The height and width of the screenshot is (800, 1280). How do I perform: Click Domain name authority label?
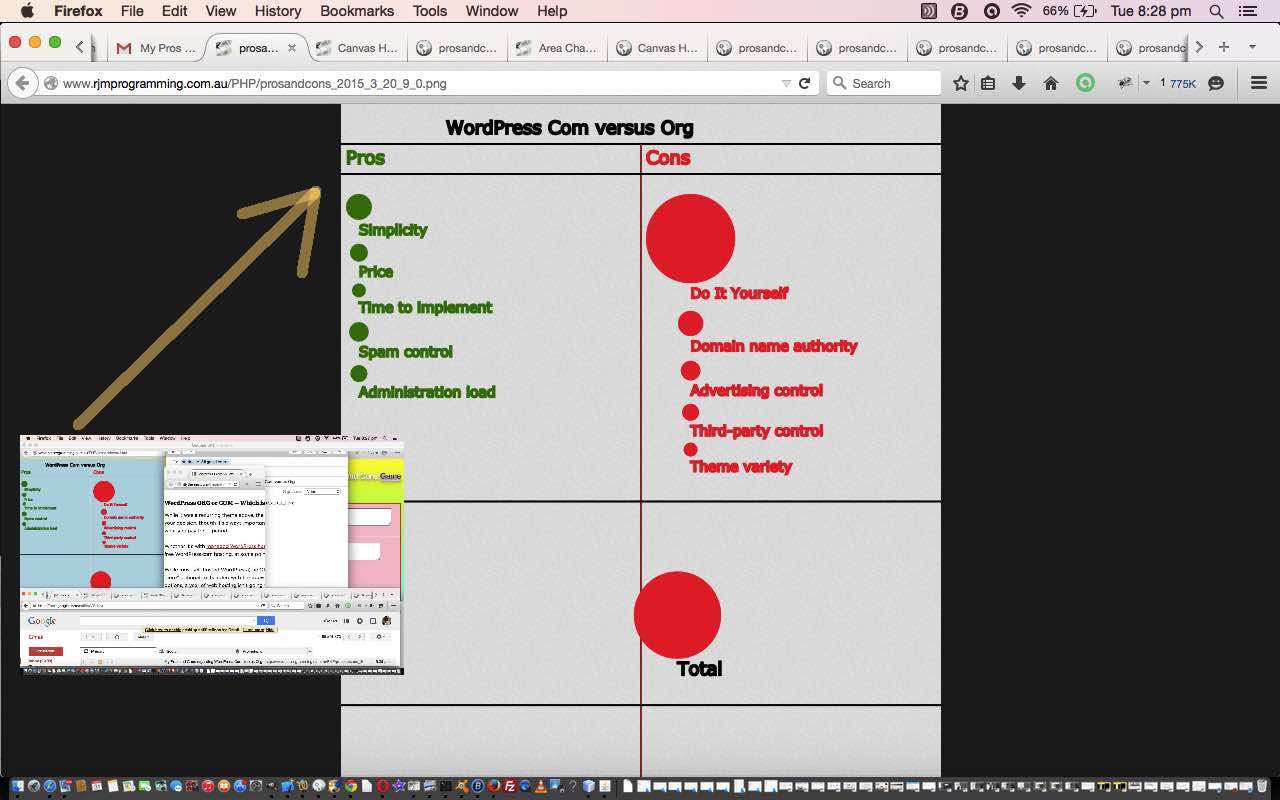point(774,346)
